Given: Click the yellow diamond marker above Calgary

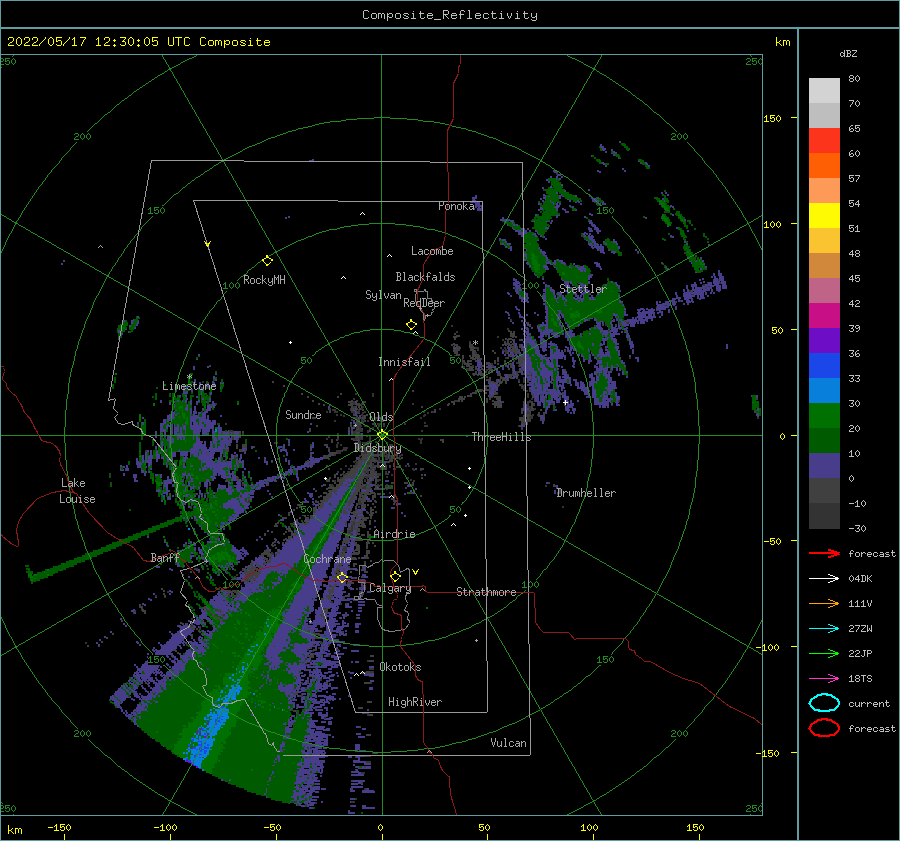Looking at the screenshot, I should tap(395, 576).
